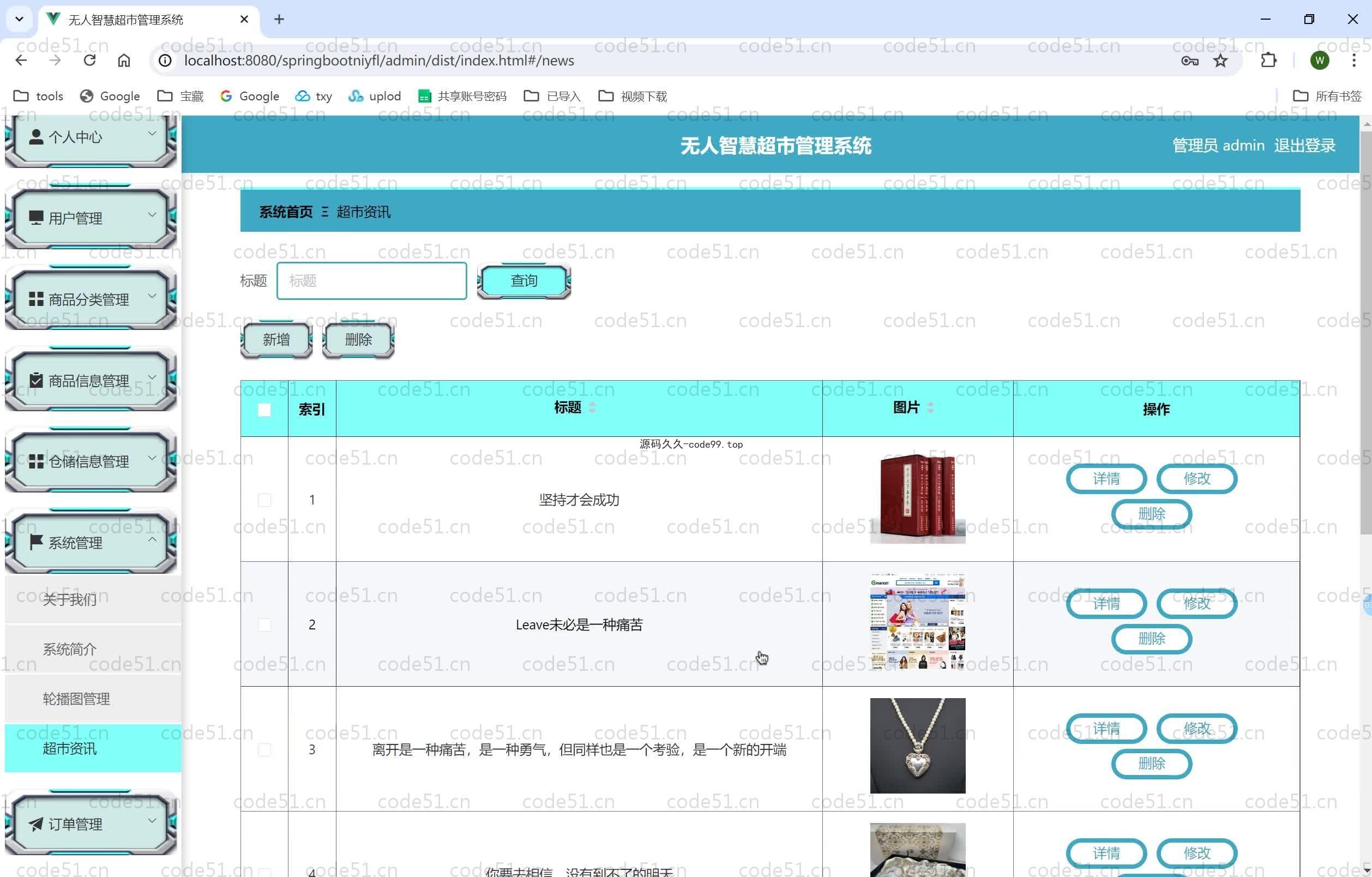Expand the 用户管理 menu chevron
Screen dimensions: 1372x877
152,215
